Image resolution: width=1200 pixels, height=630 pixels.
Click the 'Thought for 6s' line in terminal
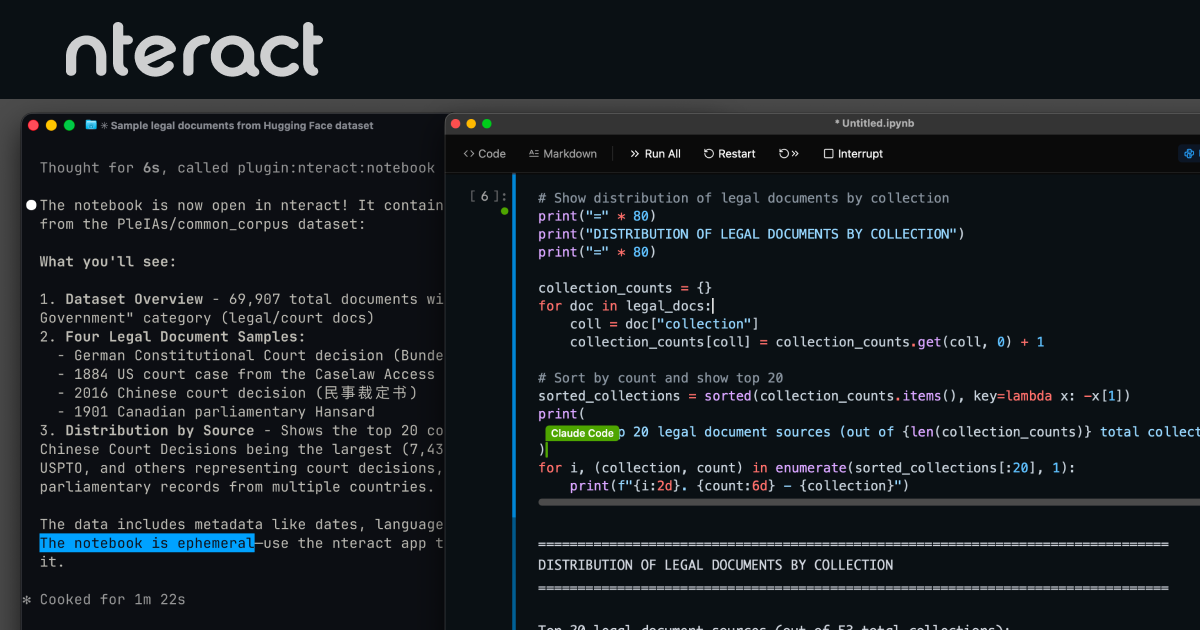(237, 168)
